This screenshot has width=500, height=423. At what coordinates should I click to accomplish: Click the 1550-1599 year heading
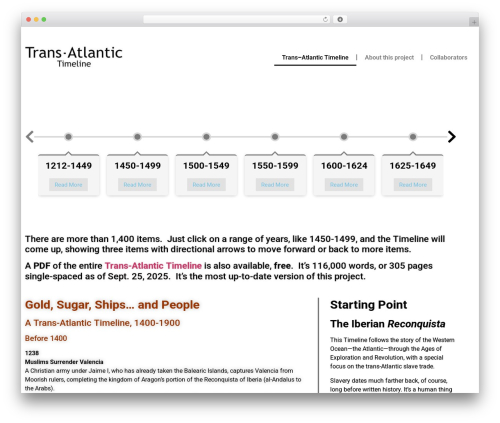[x=275, y=166]
